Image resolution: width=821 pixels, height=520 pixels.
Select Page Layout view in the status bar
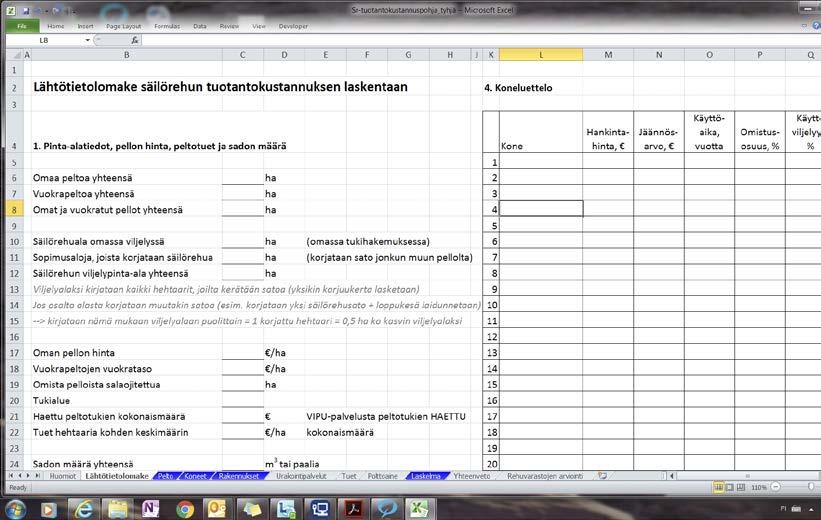(x=730, y=487)
